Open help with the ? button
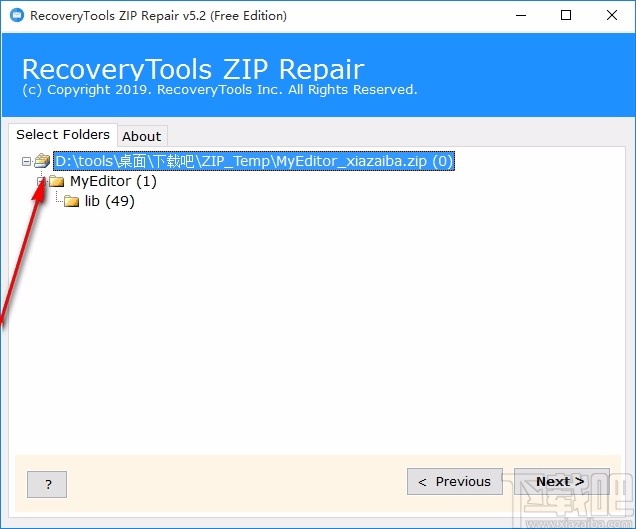Screen dimensions: 636x529 pyautogui.click(x=47, y=484)
